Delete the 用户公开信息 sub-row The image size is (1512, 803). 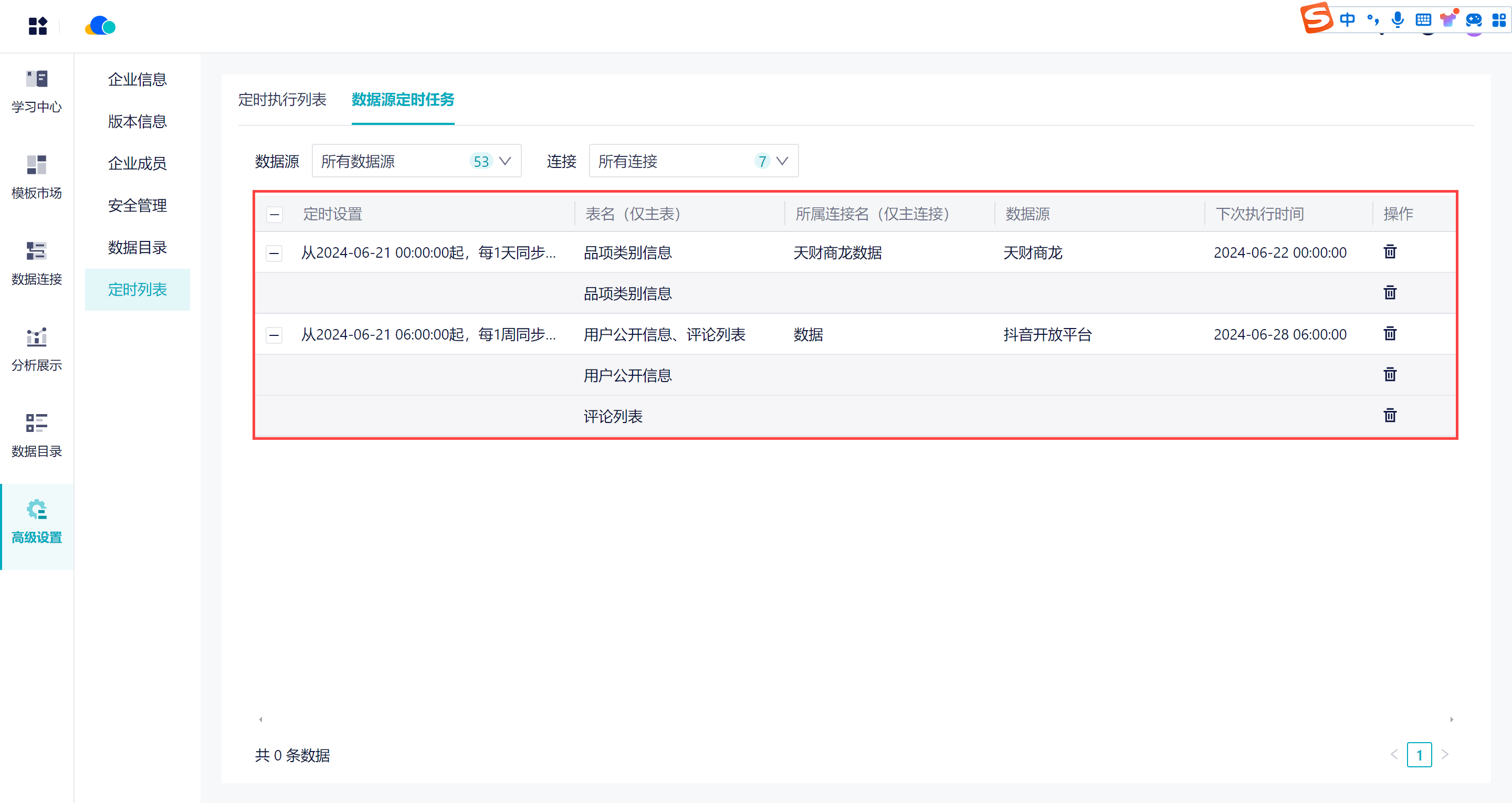coord(1389,375)
